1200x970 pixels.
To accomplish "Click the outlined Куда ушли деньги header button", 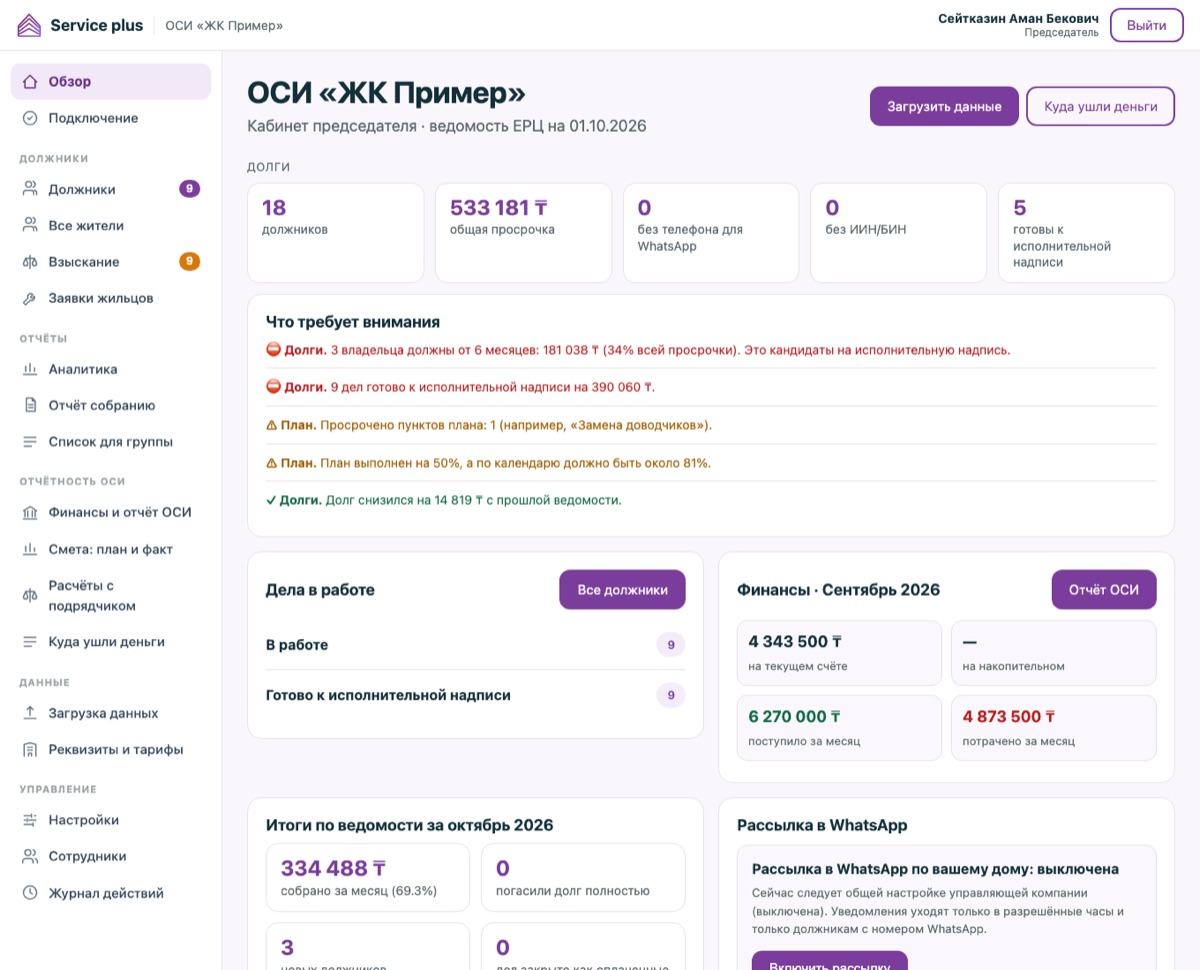I will coord(1101,106).
